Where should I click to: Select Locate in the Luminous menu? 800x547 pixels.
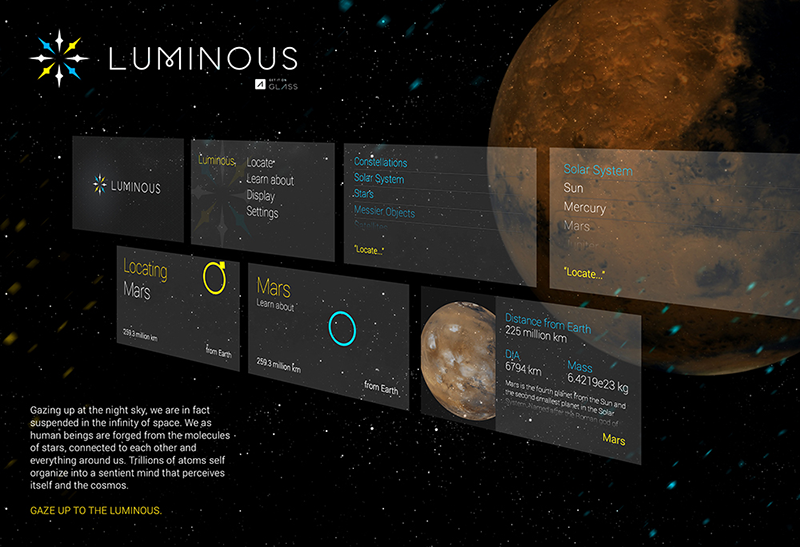click(x=260, y=163)
